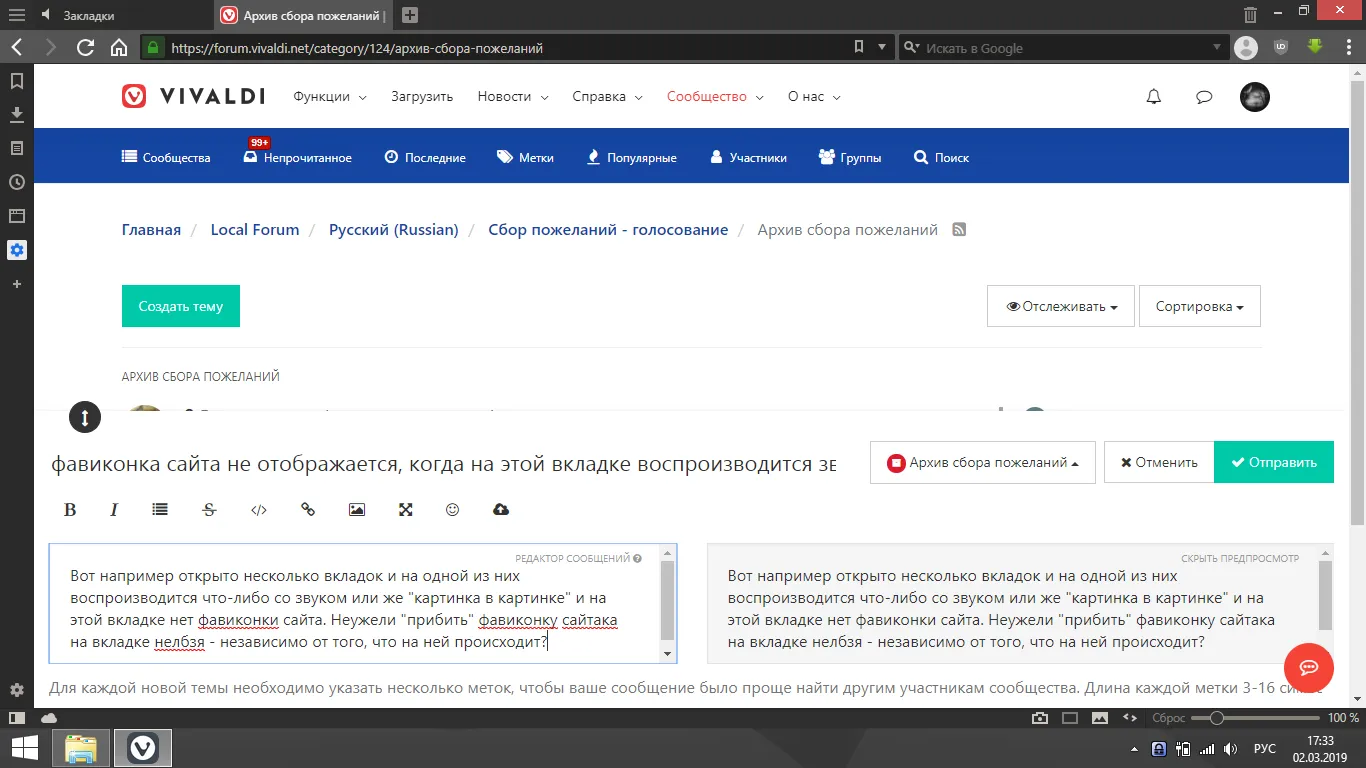
Task: Open the Популярные tab
Action: click(x=631, y=158)
